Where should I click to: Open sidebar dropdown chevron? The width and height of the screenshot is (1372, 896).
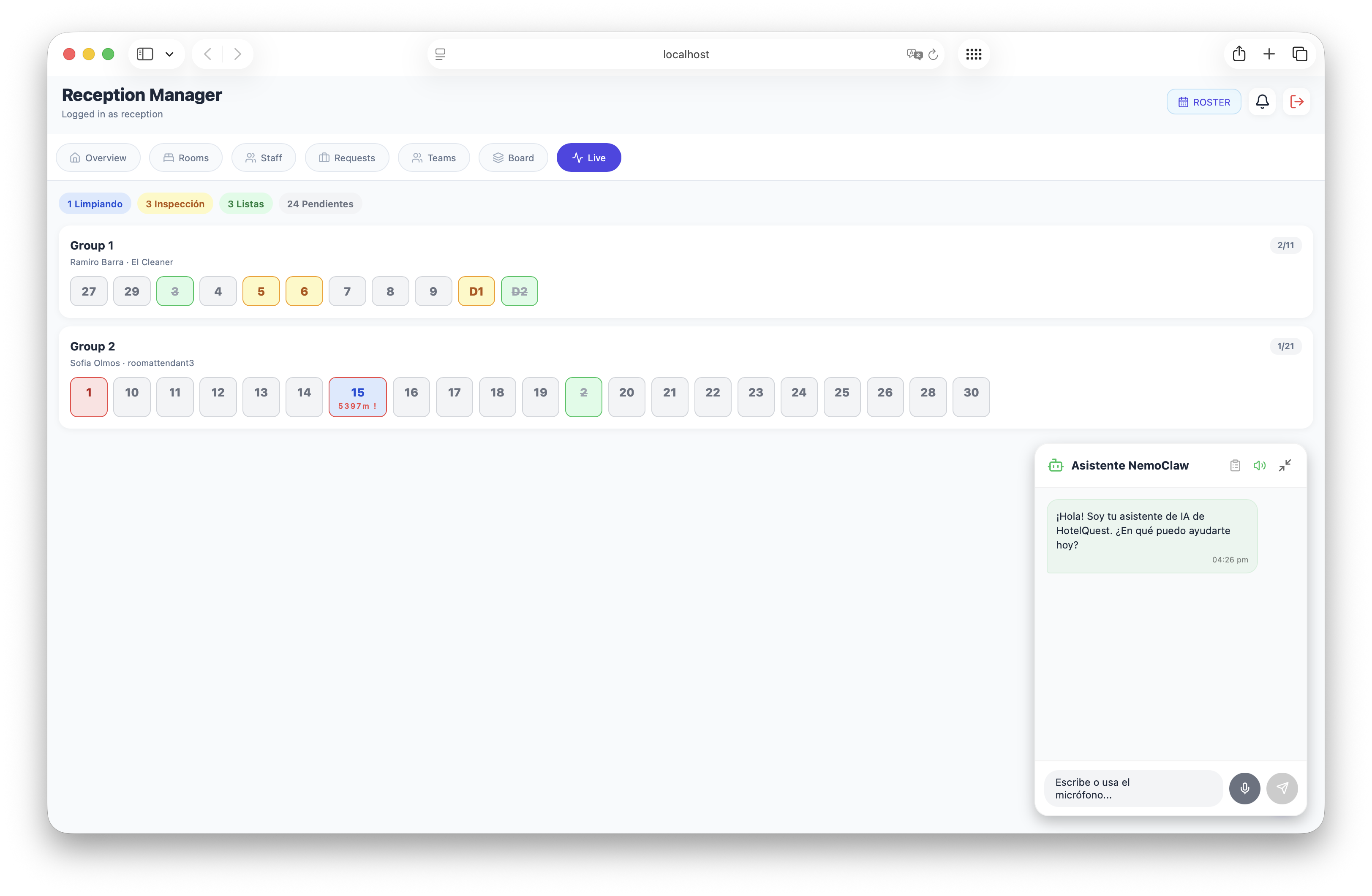point(169,54)
